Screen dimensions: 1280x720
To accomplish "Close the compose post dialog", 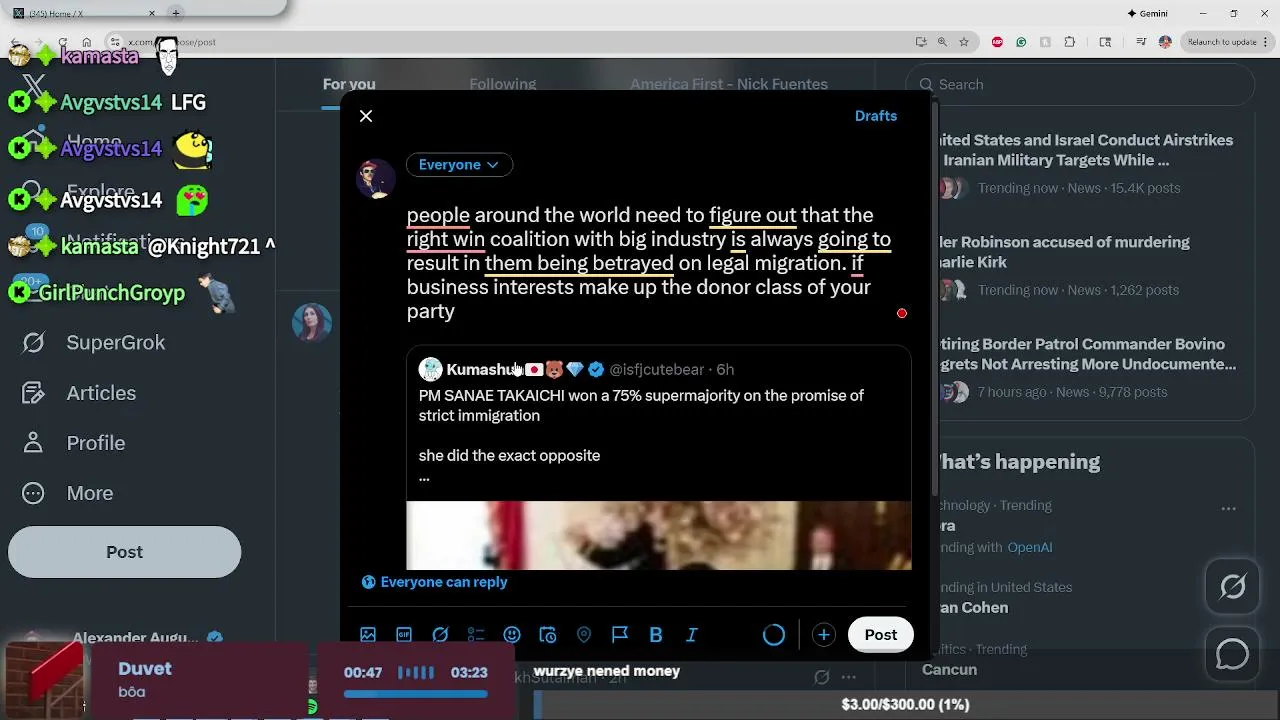I will (x=366, y=116).
